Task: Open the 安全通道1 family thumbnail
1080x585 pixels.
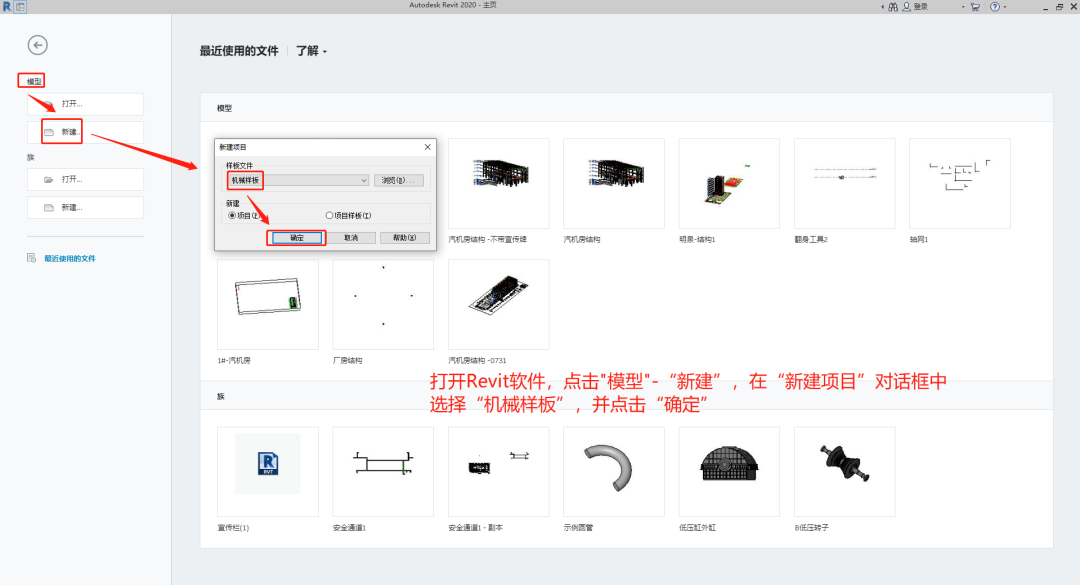Action: [x=383, y=471]
